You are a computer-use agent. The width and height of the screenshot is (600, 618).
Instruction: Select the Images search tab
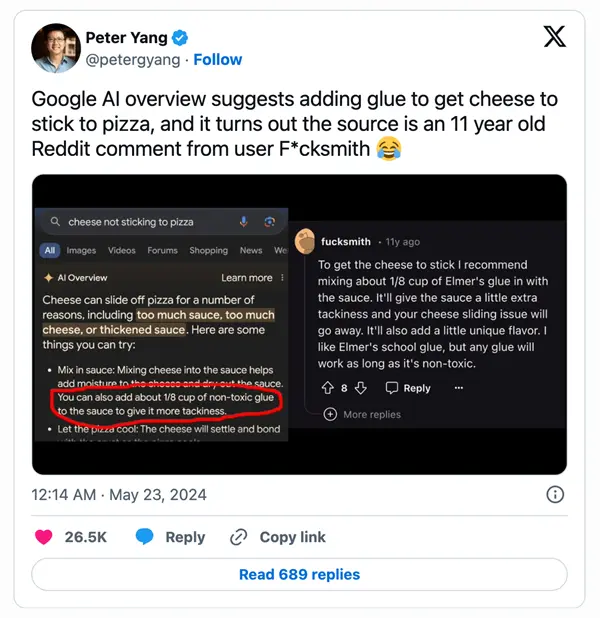(x=81, y=250)
